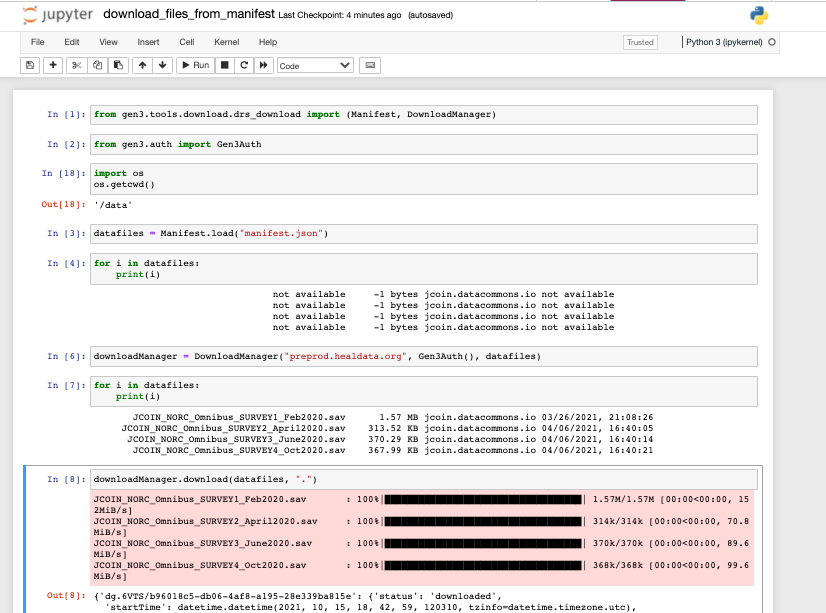Paste cells below icon
Image resolution: width=826 pixels, height=613 pixels.
tap(119, 65)
